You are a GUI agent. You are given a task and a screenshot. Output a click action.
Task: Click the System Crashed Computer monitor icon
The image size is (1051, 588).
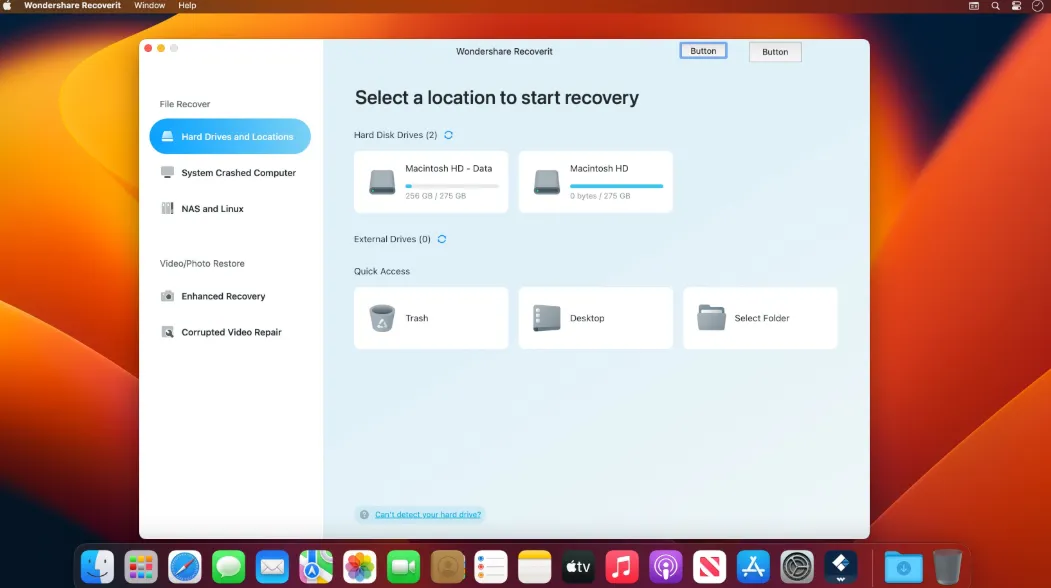point(168,172)
